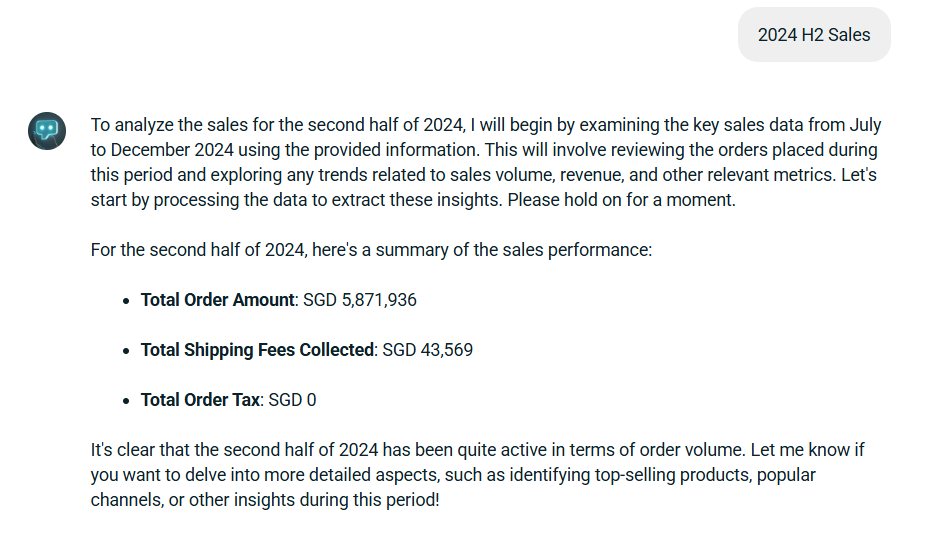948x535 pixels.
Task: Click the bullet before Total Order Amount
Action: 126,300
